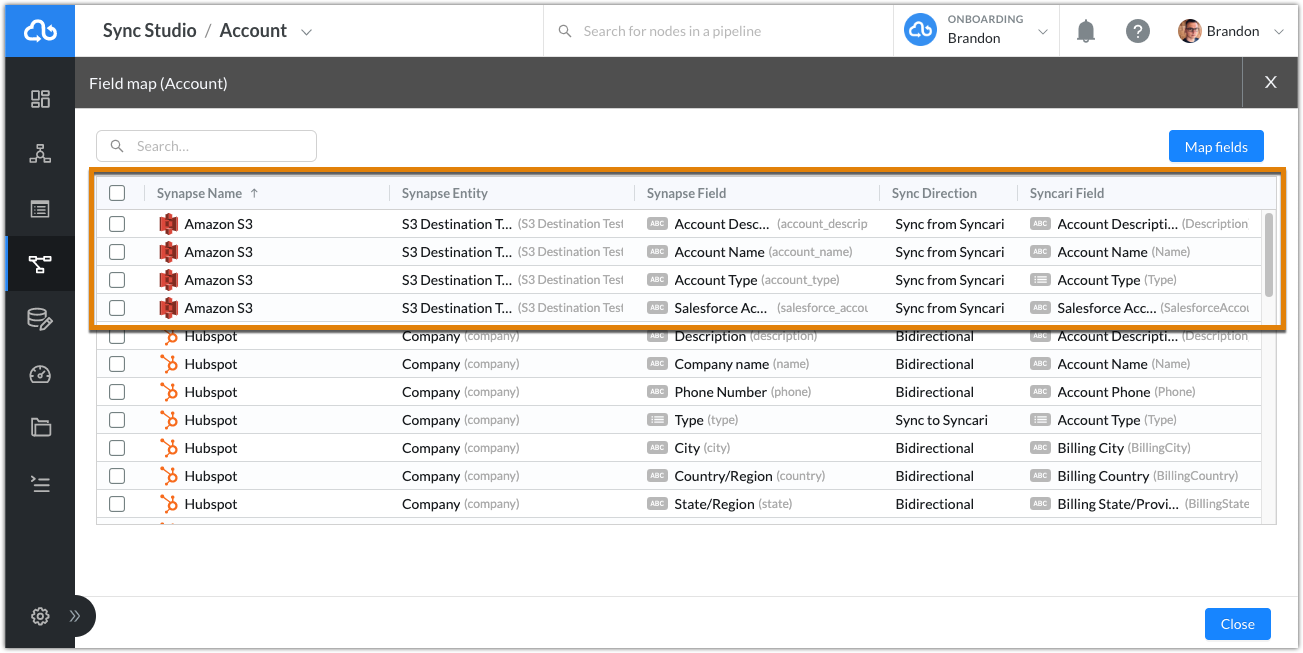Click list type icon beside Hubspot Type field
1303x653 pixels.
tap(657, 420)
